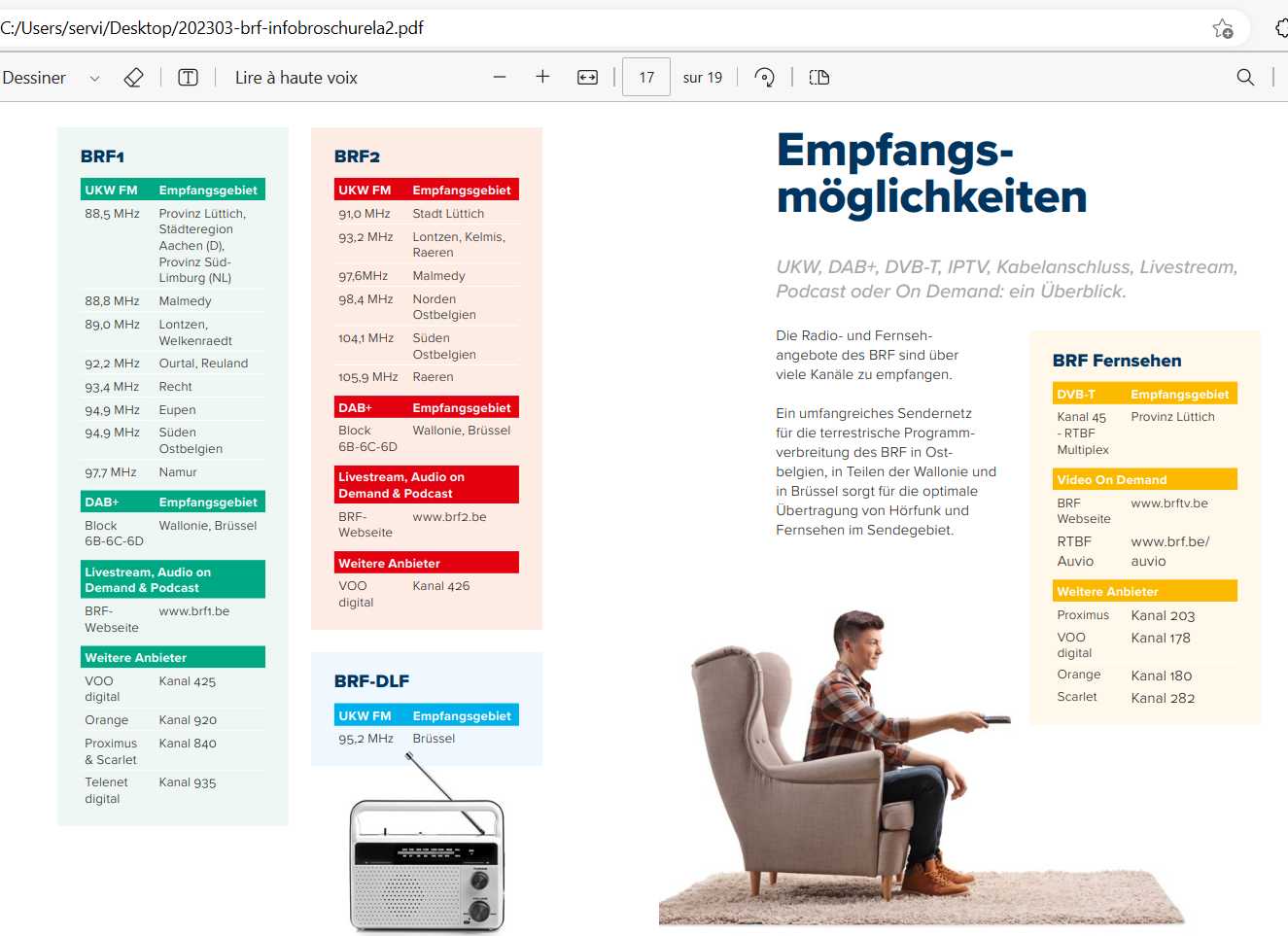Focus the address bar file path
The width and height of the screenshot is (1288, 936).
coord(212,28)
